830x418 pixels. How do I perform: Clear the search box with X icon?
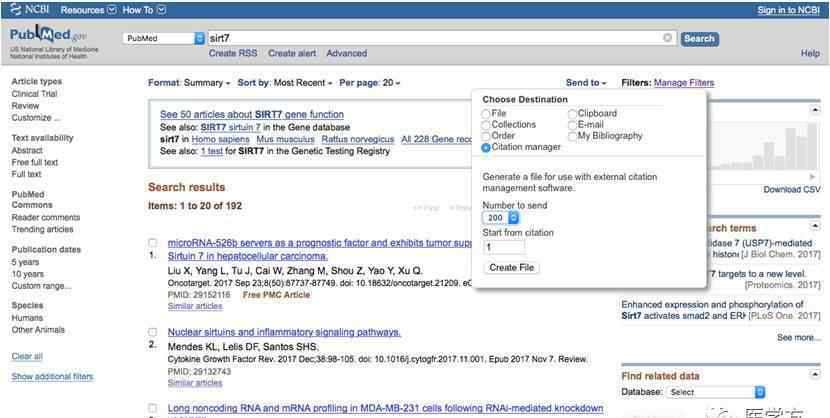(x=667, y=38)
